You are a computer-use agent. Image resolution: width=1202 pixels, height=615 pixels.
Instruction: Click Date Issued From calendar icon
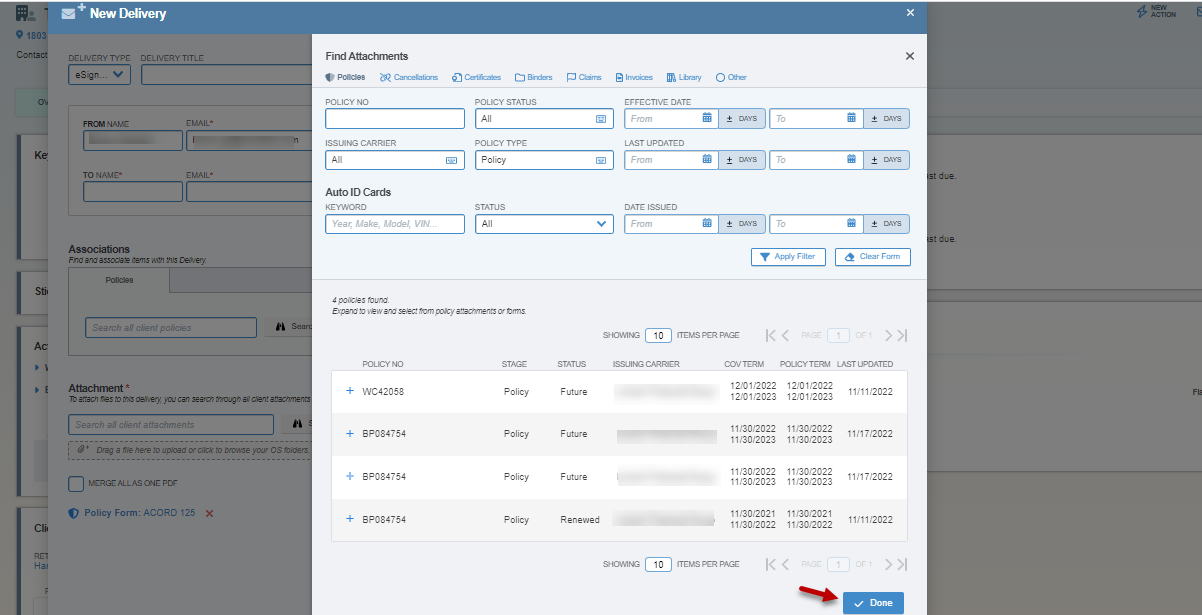coord(707,224)
